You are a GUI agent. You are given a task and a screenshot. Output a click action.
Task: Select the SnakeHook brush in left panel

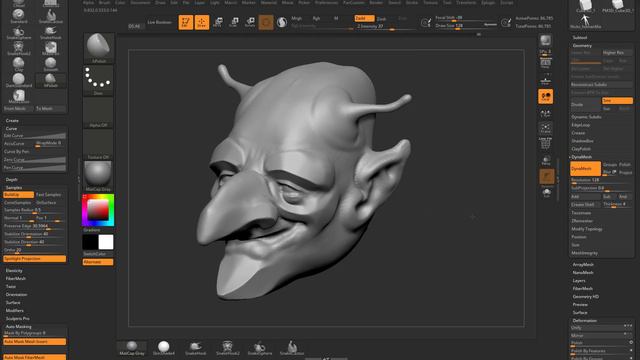[51, 32]
